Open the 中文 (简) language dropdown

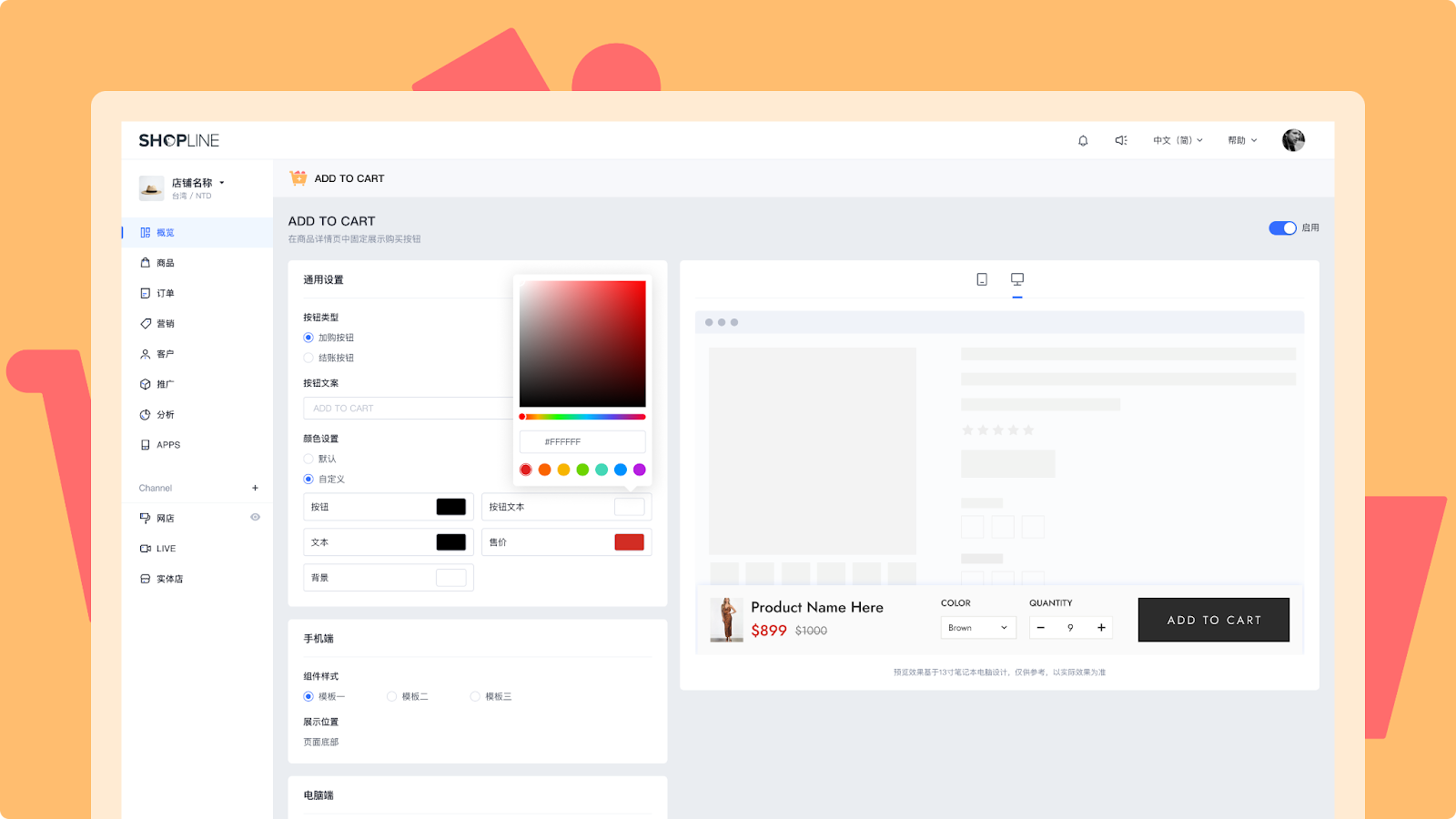click(1178, 141)
